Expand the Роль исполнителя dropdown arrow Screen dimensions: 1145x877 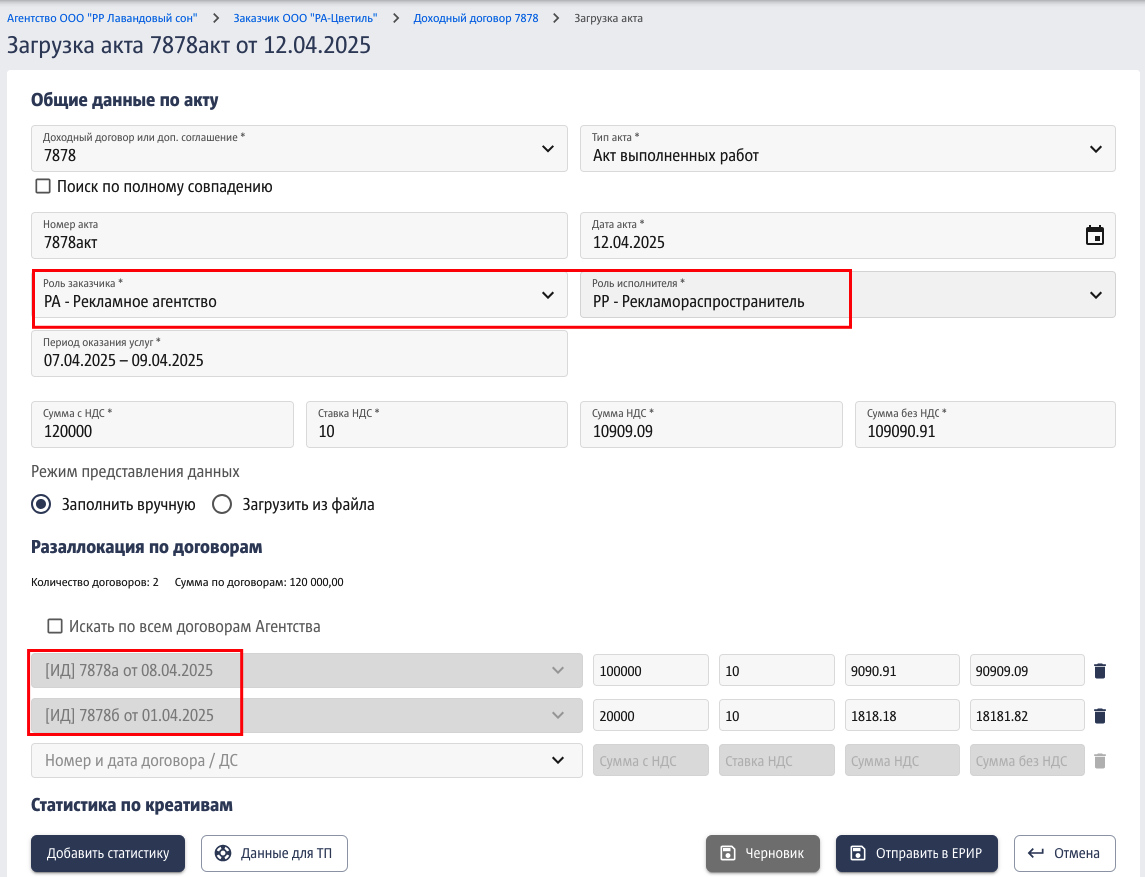pos(1095,295)
